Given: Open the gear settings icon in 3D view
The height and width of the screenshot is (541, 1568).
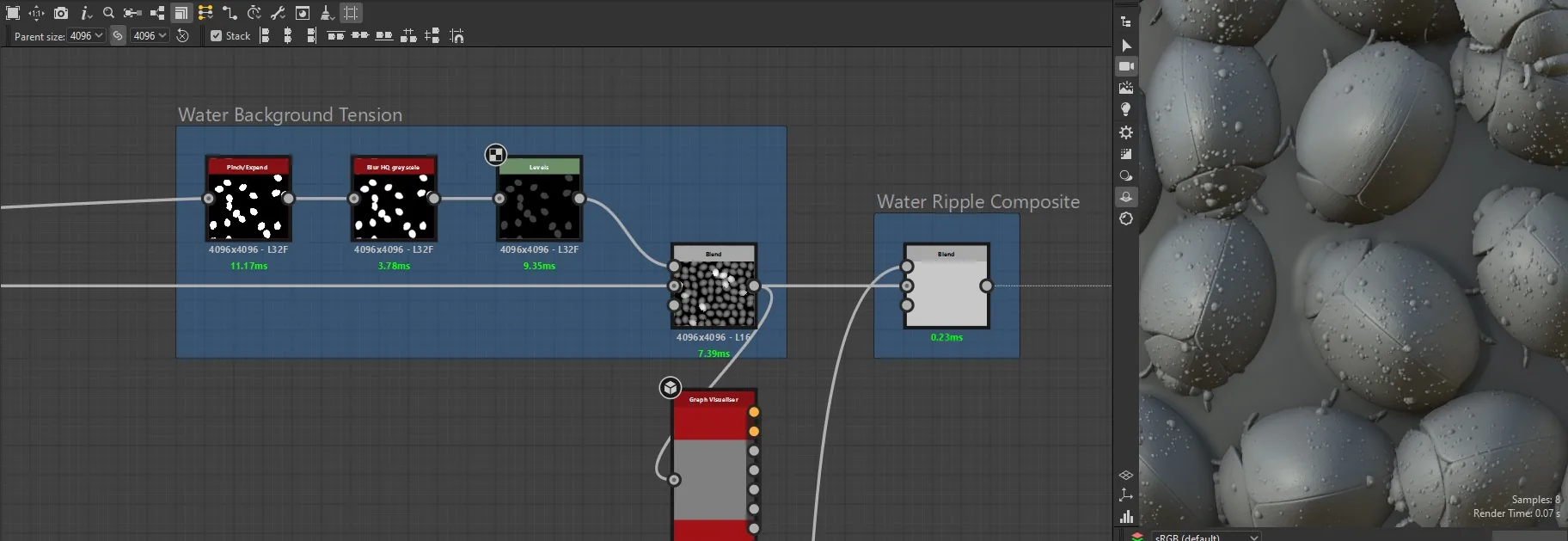Looking at the screenshot, I should coord(1126,132).
